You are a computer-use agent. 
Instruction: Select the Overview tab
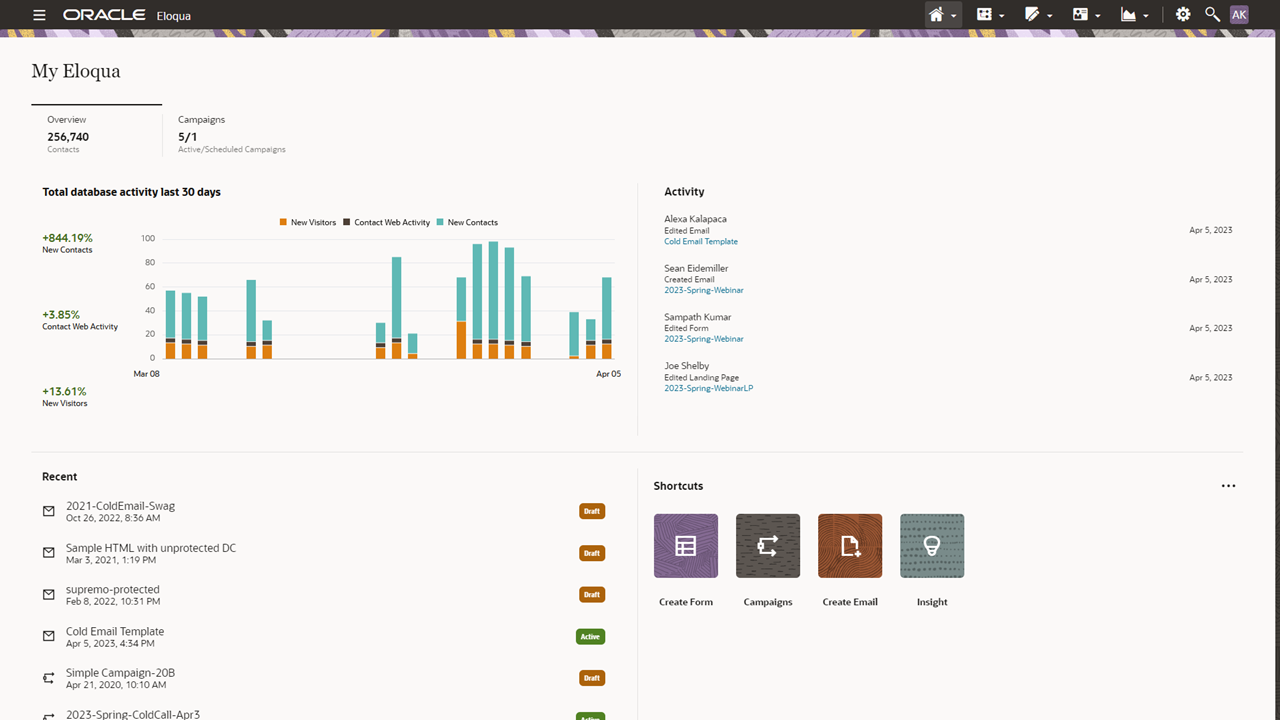tap(96, 131)
